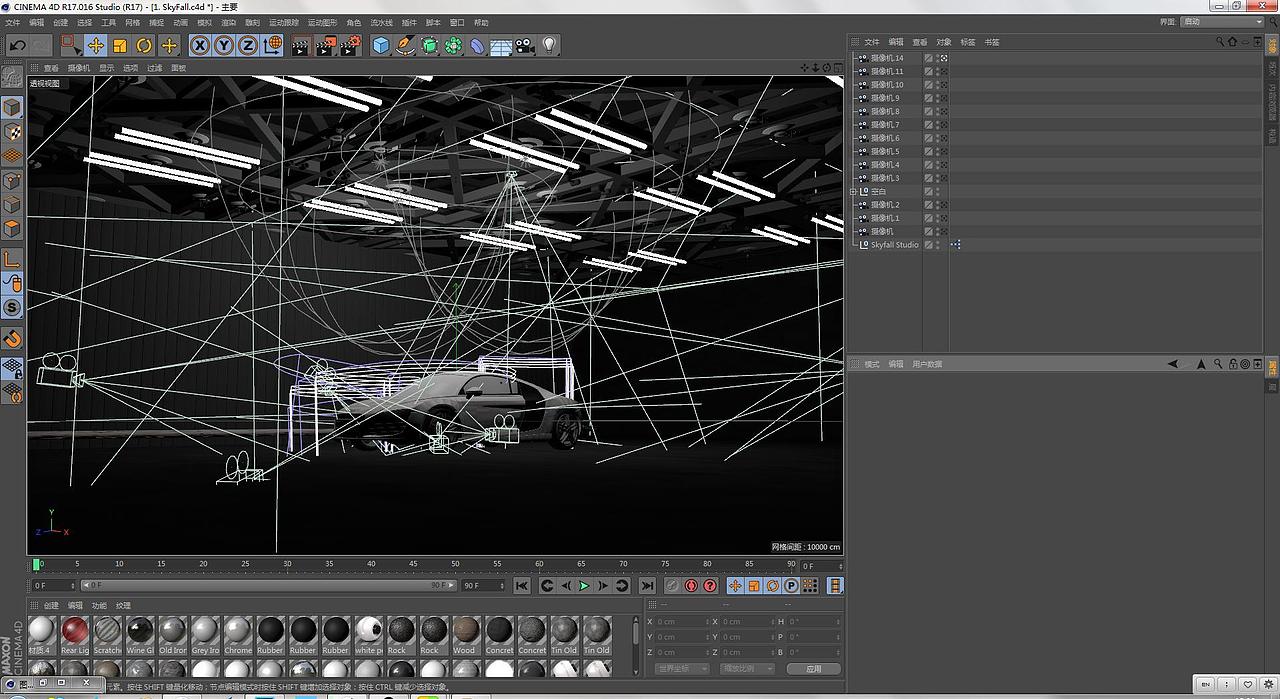Image resolution: width=1280 pixels, height=699 pixels.
Task: Open the 缩放比例 dropdown
Action: click(747, 668)
